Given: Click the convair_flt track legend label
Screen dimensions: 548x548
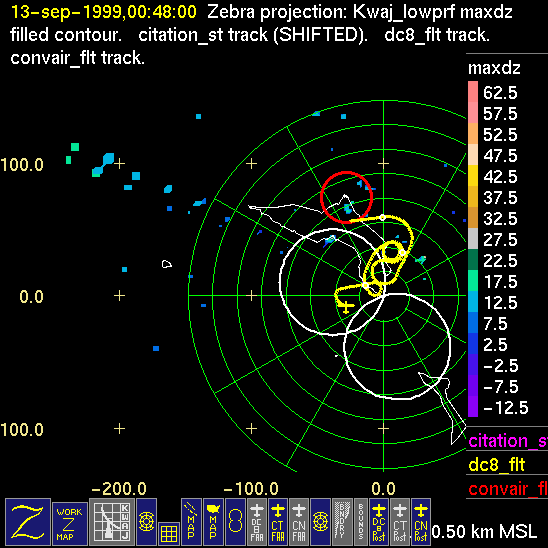Looking at the screenshot, I should tap(508, 489).
